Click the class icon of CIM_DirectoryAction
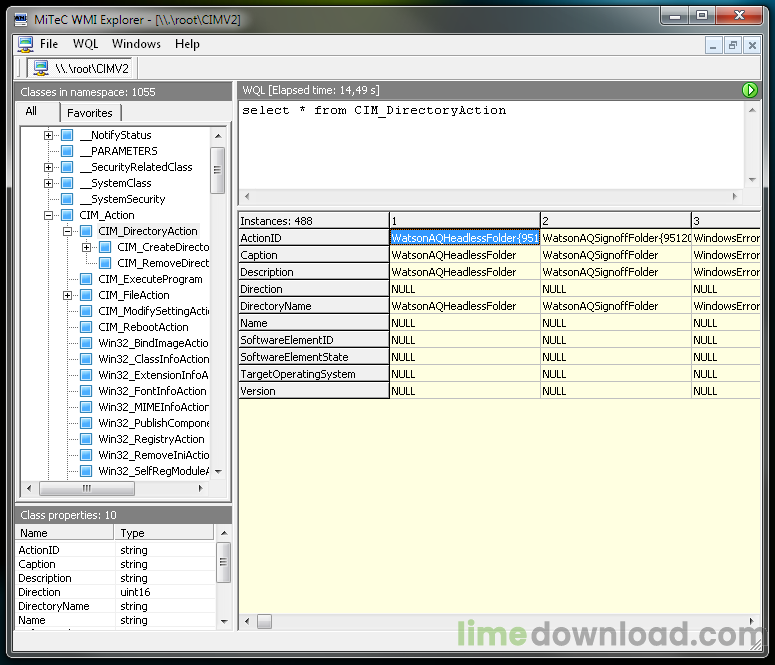 click(x=86, y=231)
